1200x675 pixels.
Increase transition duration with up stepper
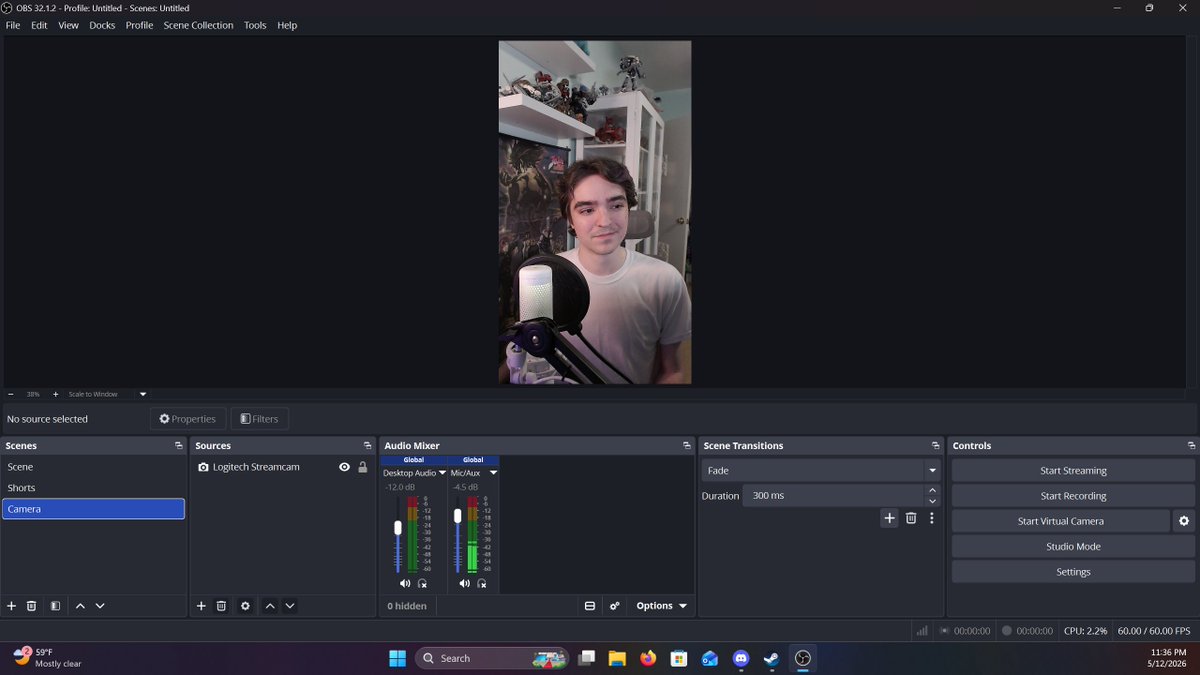pyautogui.click(x=932, y=490)
